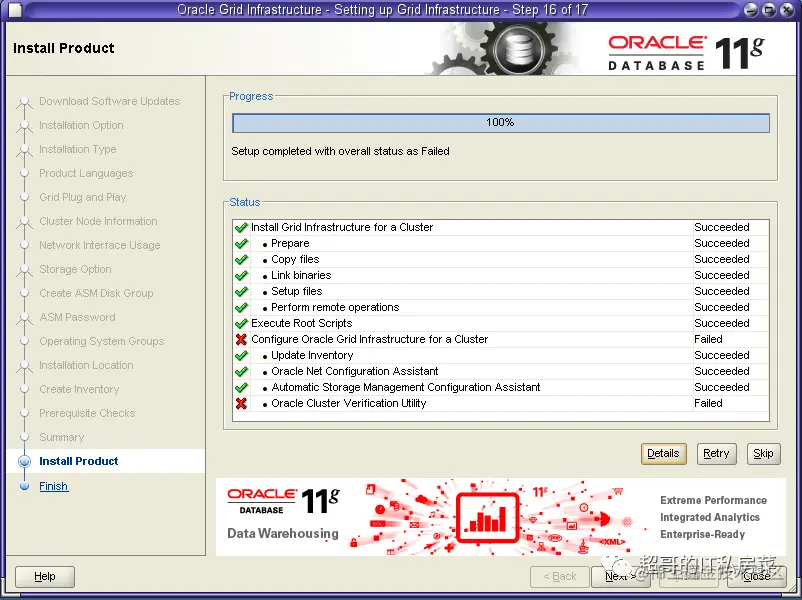Select the Install Product step
802x600 pixels.
(78, 461)
